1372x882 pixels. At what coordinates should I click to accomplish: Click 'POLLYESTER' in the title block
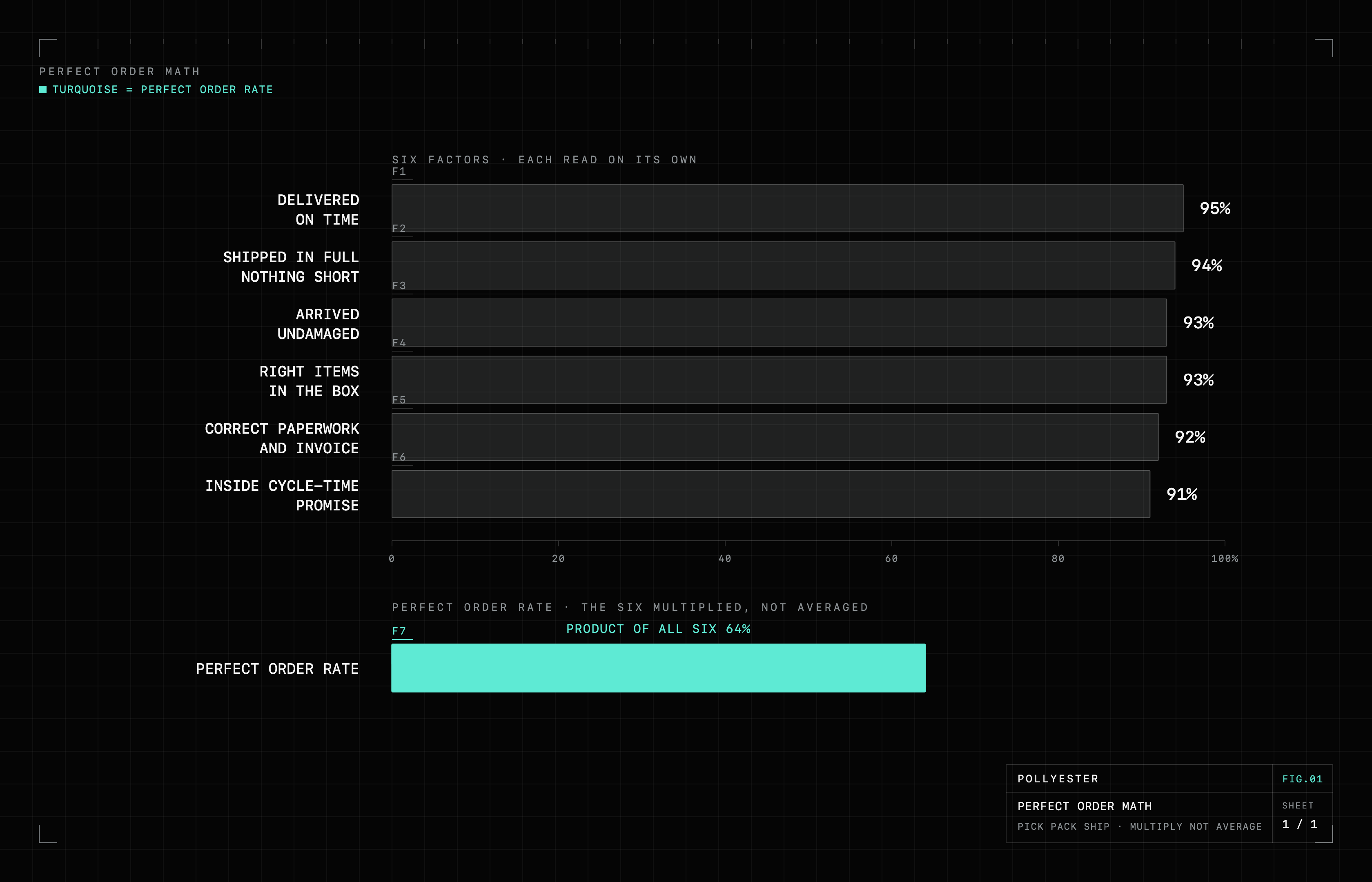pyautogui.click(x=1058, y=779)
